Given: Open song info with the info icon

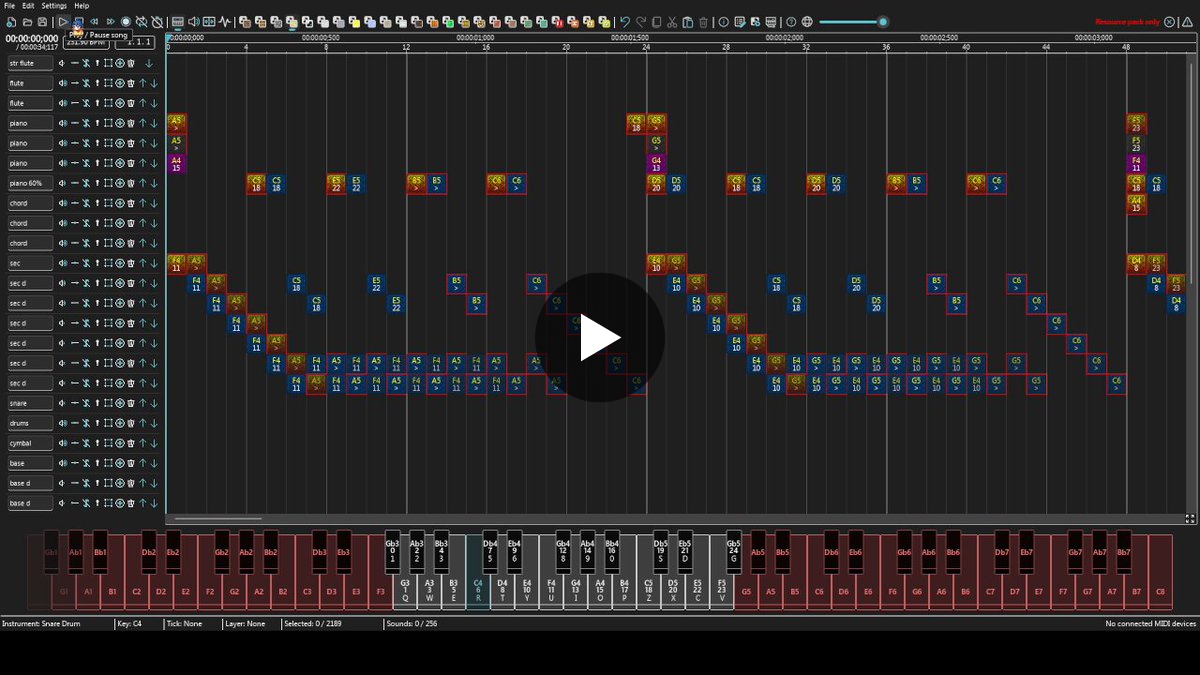Looking at the screenshot, I should (x=724, y=21).
